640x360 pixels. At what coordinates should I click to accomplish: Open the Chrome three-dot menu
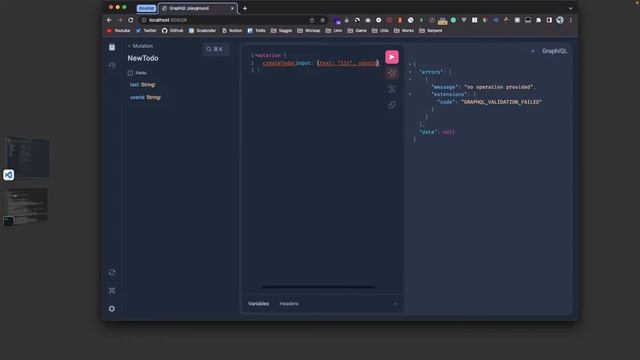pos(571,20)
